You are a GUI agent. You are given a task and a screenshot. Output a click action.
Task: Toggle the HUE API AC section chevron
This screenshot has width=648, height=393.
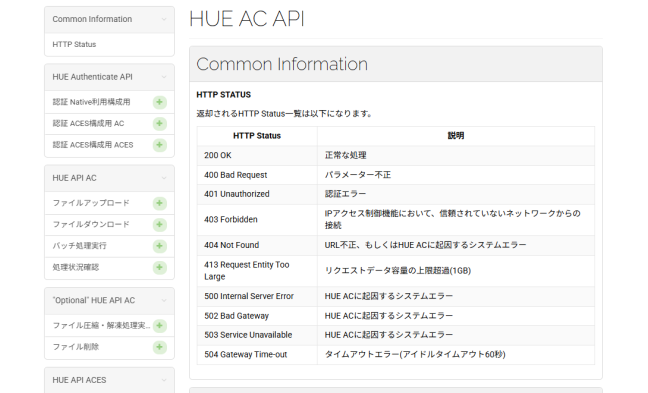click(x=164, y=178)
